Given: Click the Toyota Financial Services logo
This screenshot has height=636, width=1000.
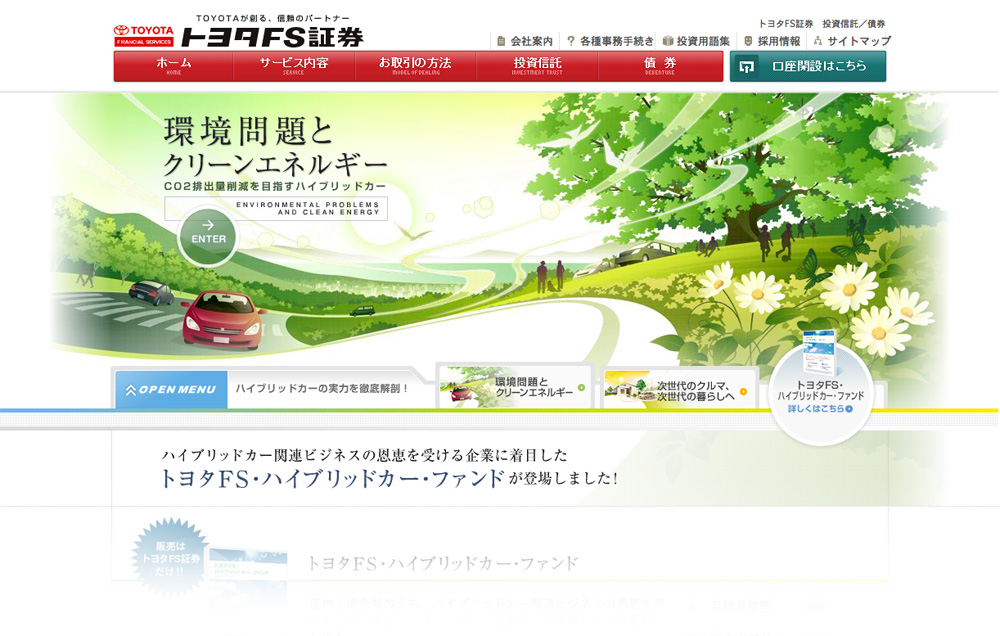Looking at the screenshot, I should [x=143, y=36].
